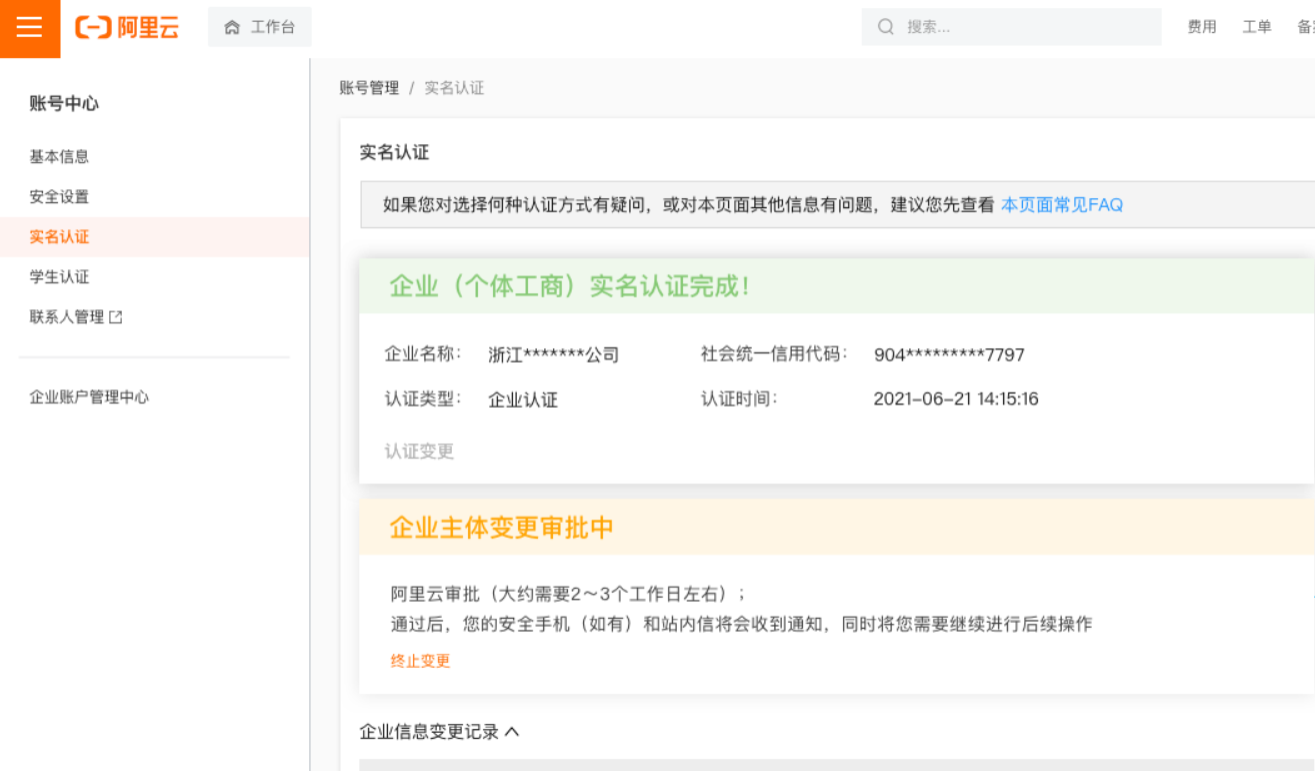This screenshot has width=1315, height=771.
Task: Click the 阿里云审批 2~3个工作日 line
Action: [568, 593]
